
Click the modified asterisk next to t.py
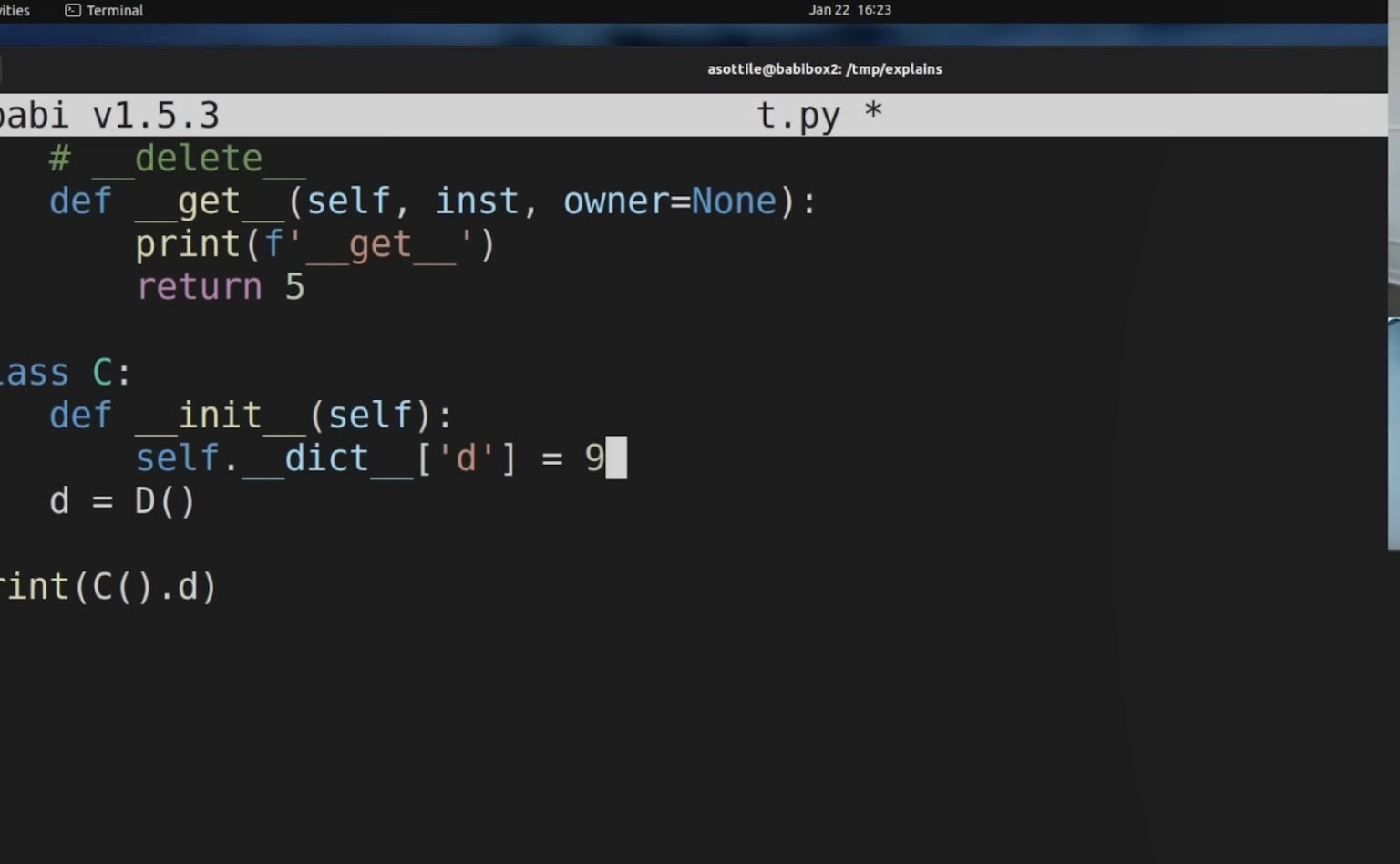tap(873, 112)
